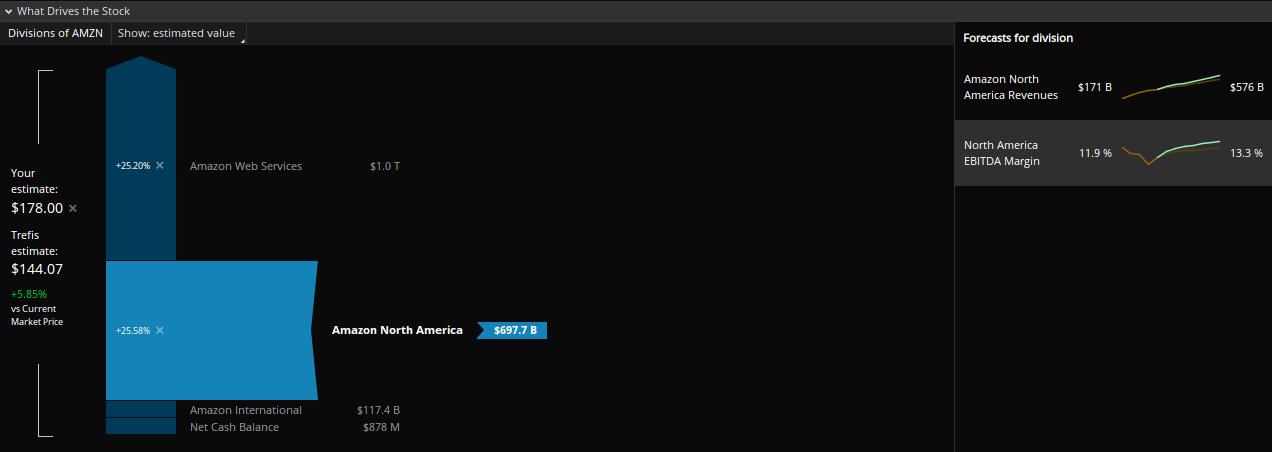
Task: Click the Forecasts for division heading
Action: 1018,38
